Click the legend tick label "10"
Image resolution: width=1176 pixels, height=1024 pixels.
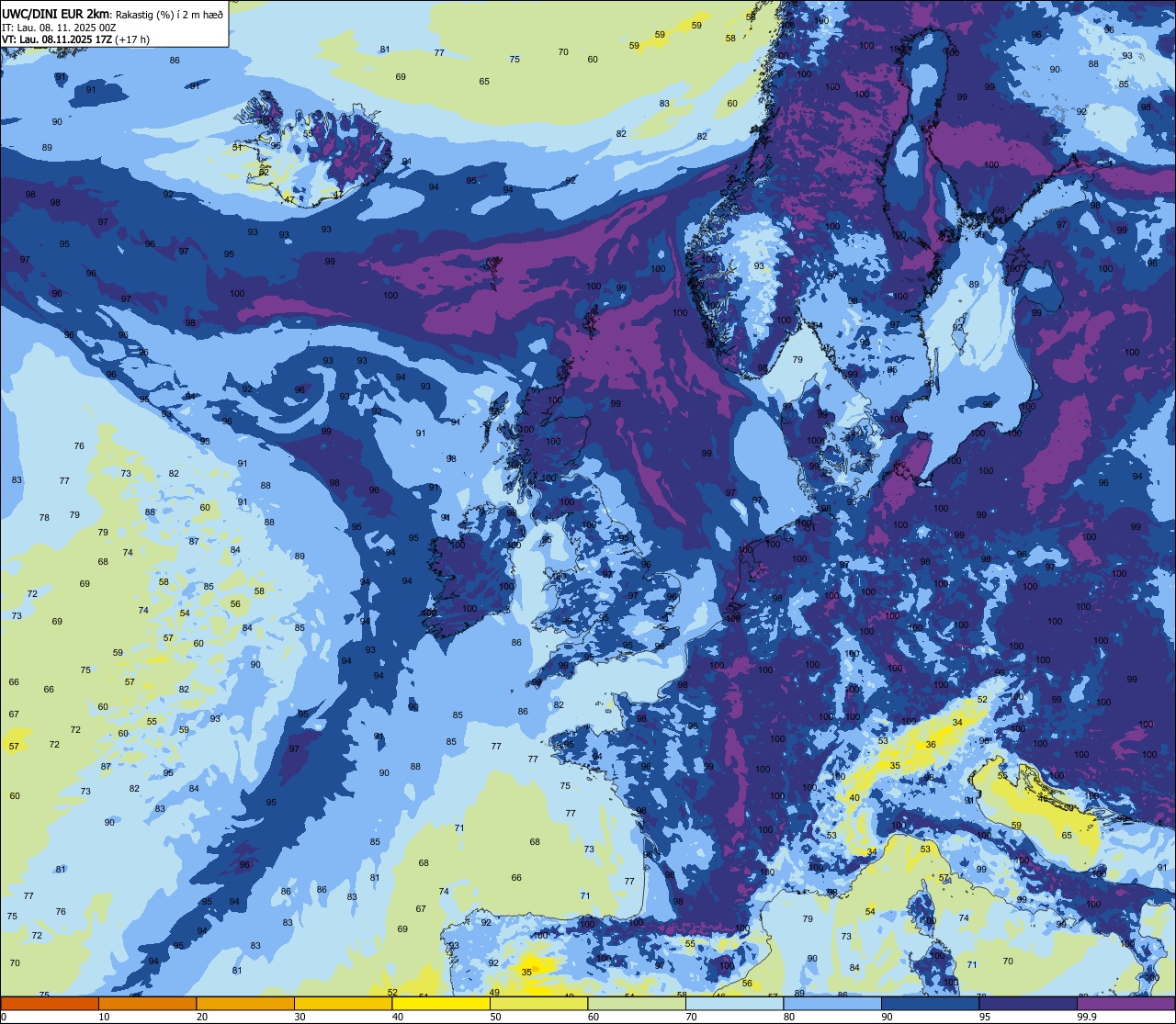tap(104, 1017)
